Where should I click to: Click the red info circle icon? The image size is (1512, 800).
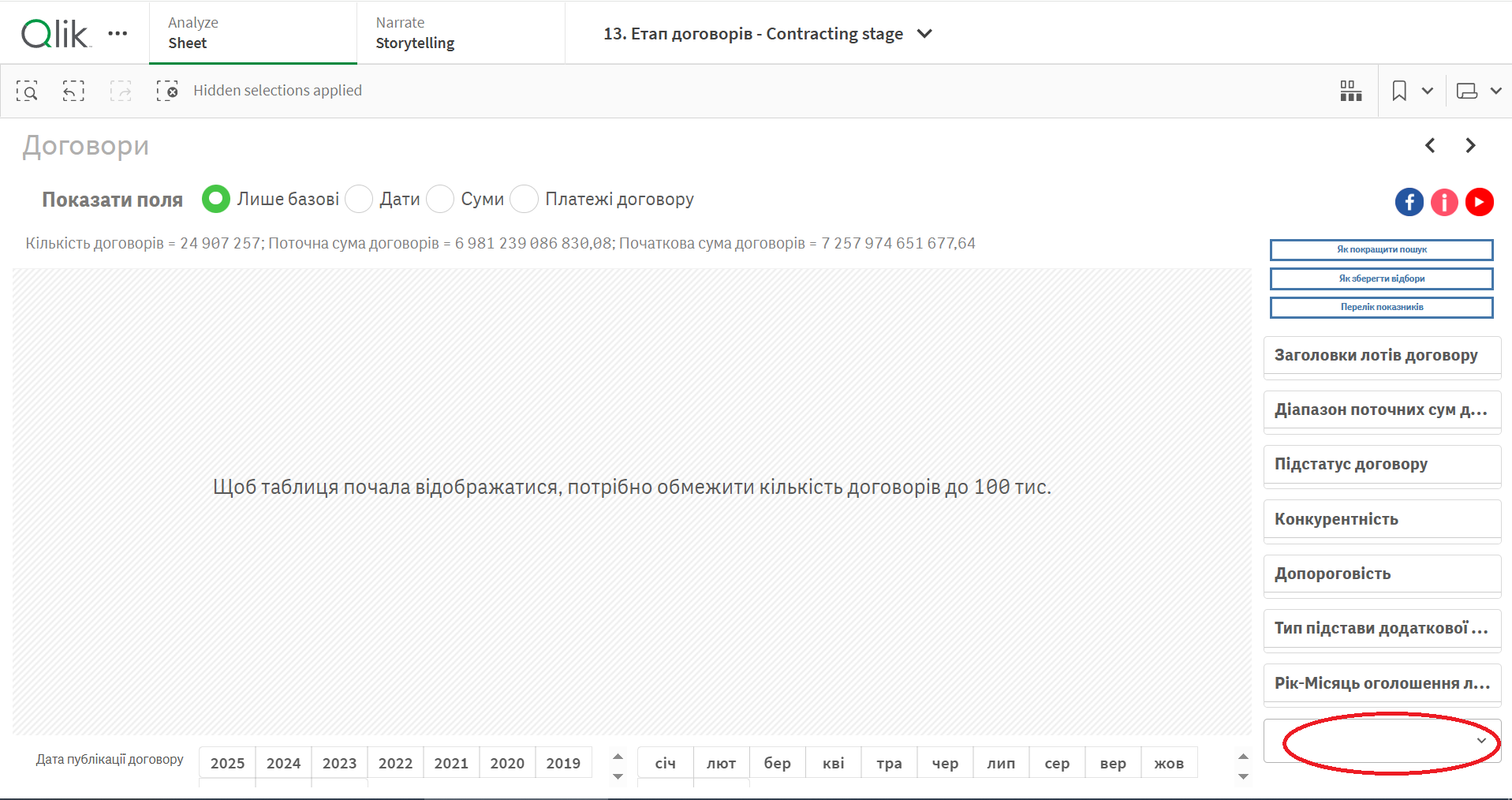click(1444, 202)
